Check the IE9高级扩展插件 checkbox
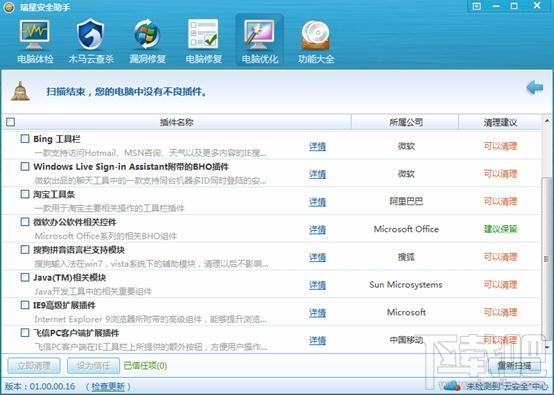Image resolution: width=554 pixels, height=395 pixels. [25, 305]
